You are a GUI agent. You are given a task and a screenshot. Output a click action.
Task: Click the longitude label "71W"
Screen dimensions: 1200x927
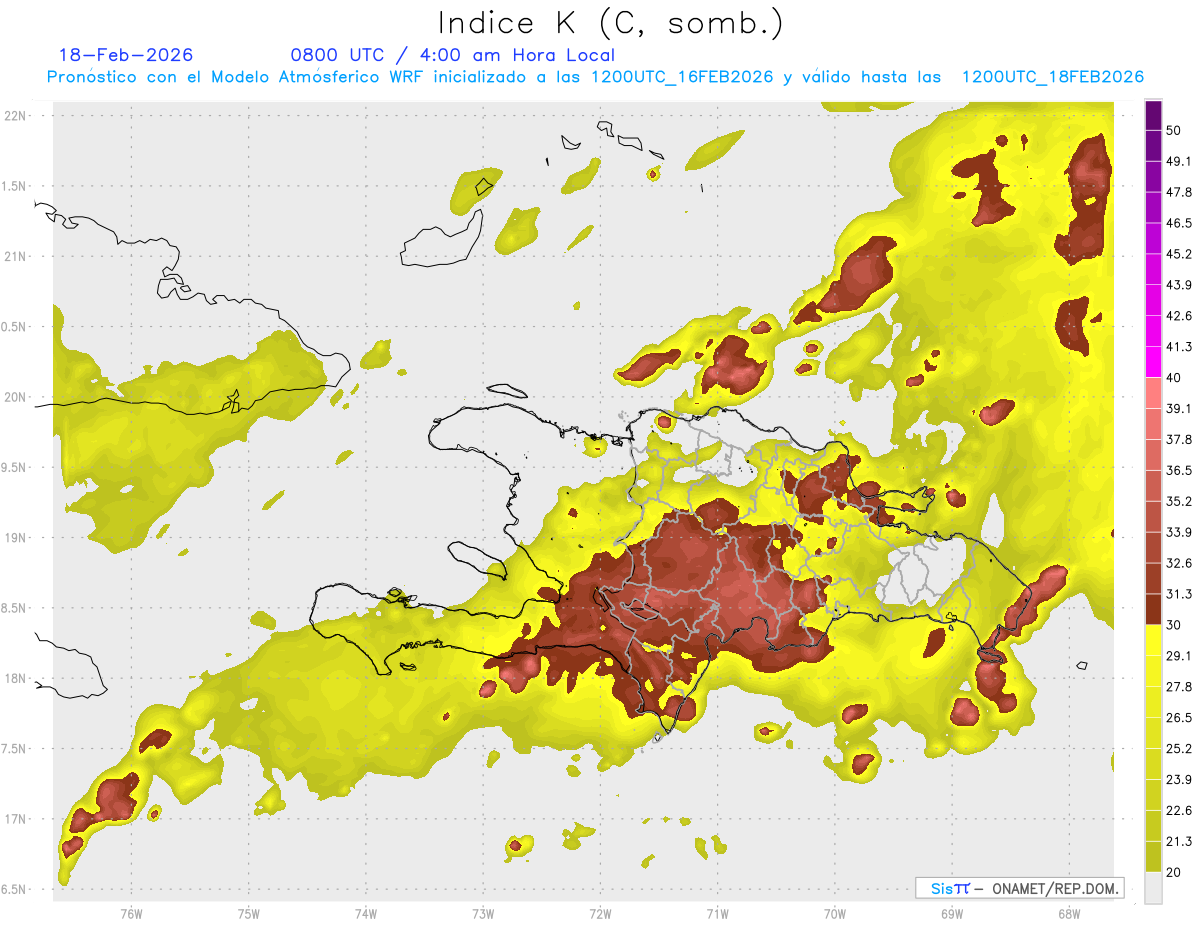coord(717,914)
